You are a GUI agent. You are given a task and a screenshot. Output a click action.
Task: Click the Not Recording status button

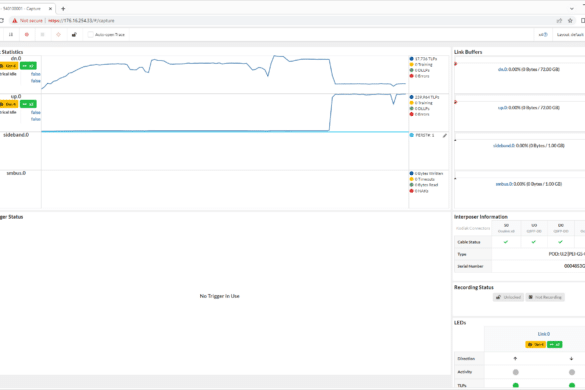click(545, 297)
